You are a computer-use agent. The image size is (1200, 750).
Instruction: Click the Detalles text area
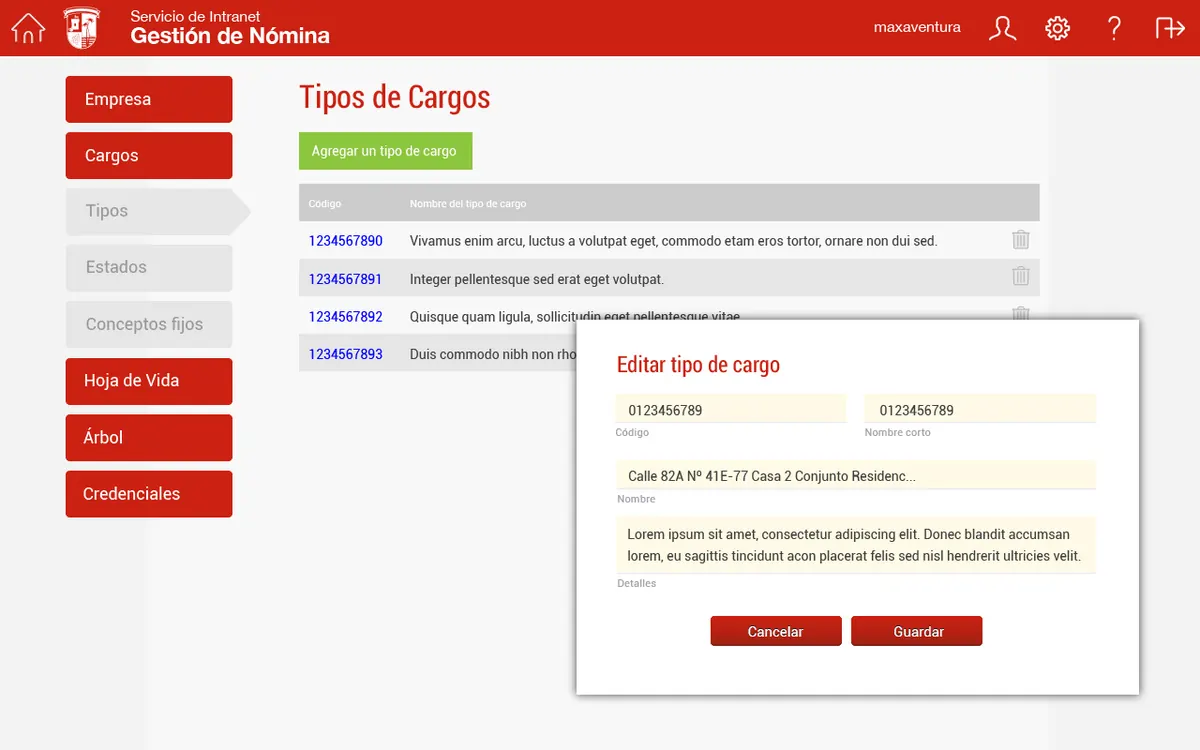tap(856, 545)
